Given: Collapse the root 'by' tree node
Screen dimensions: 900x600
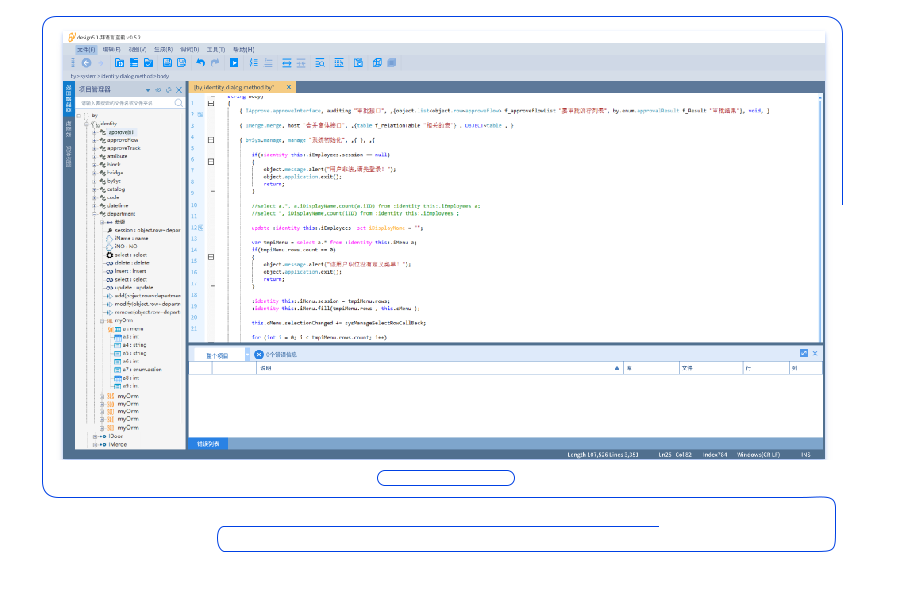Looking at the screenshot, I should pyautogui.click(x=79, y=115).
